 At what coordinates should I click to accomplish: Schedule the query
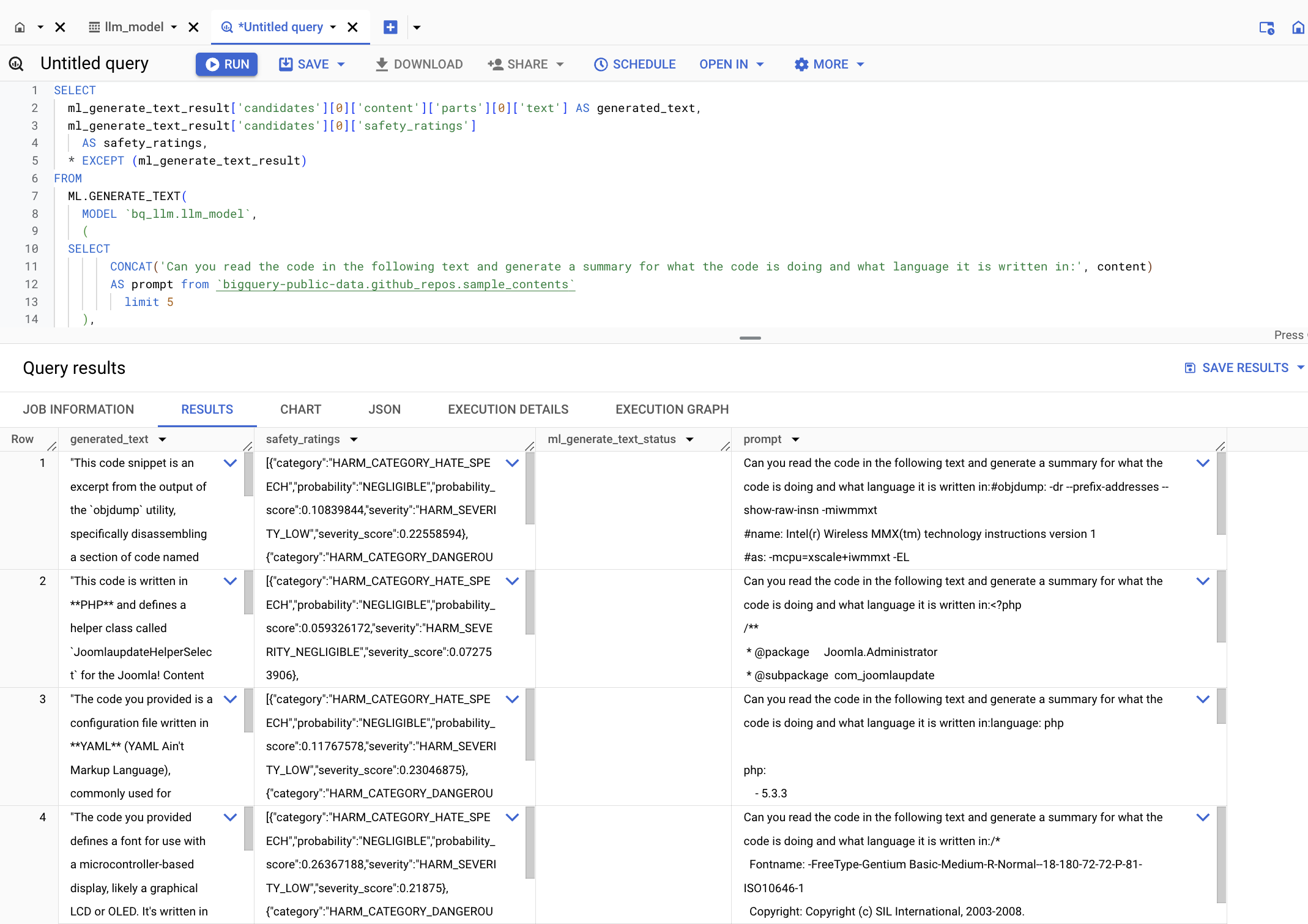635,64
